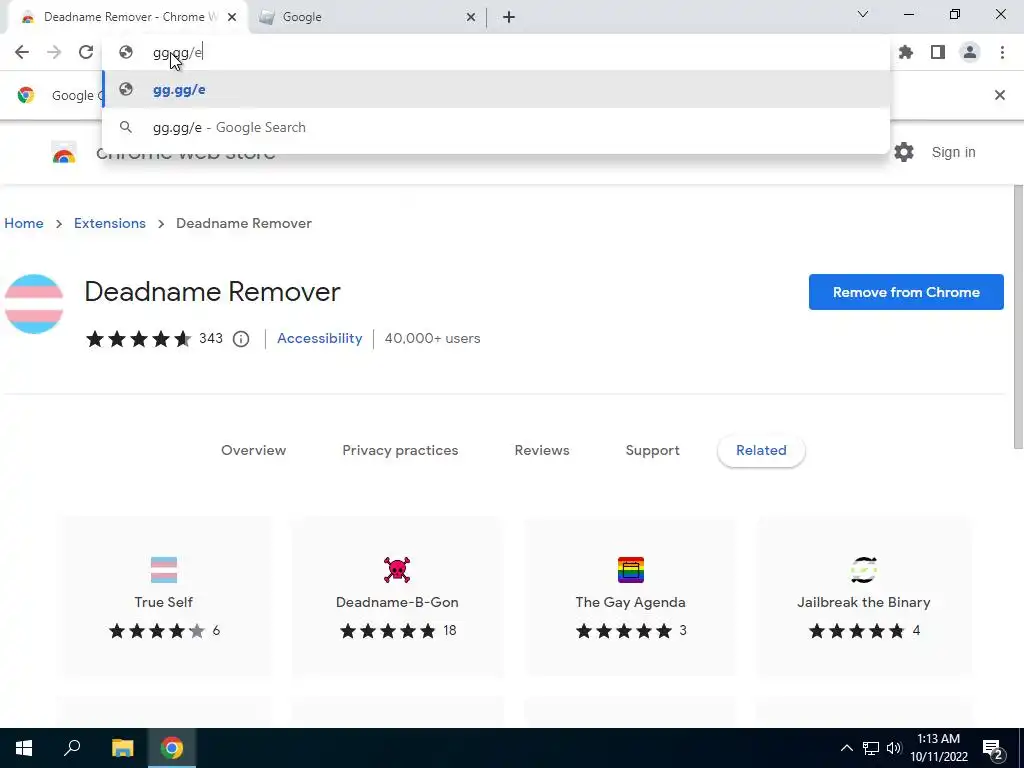Click the address bar input

click(x=496, y=52)
